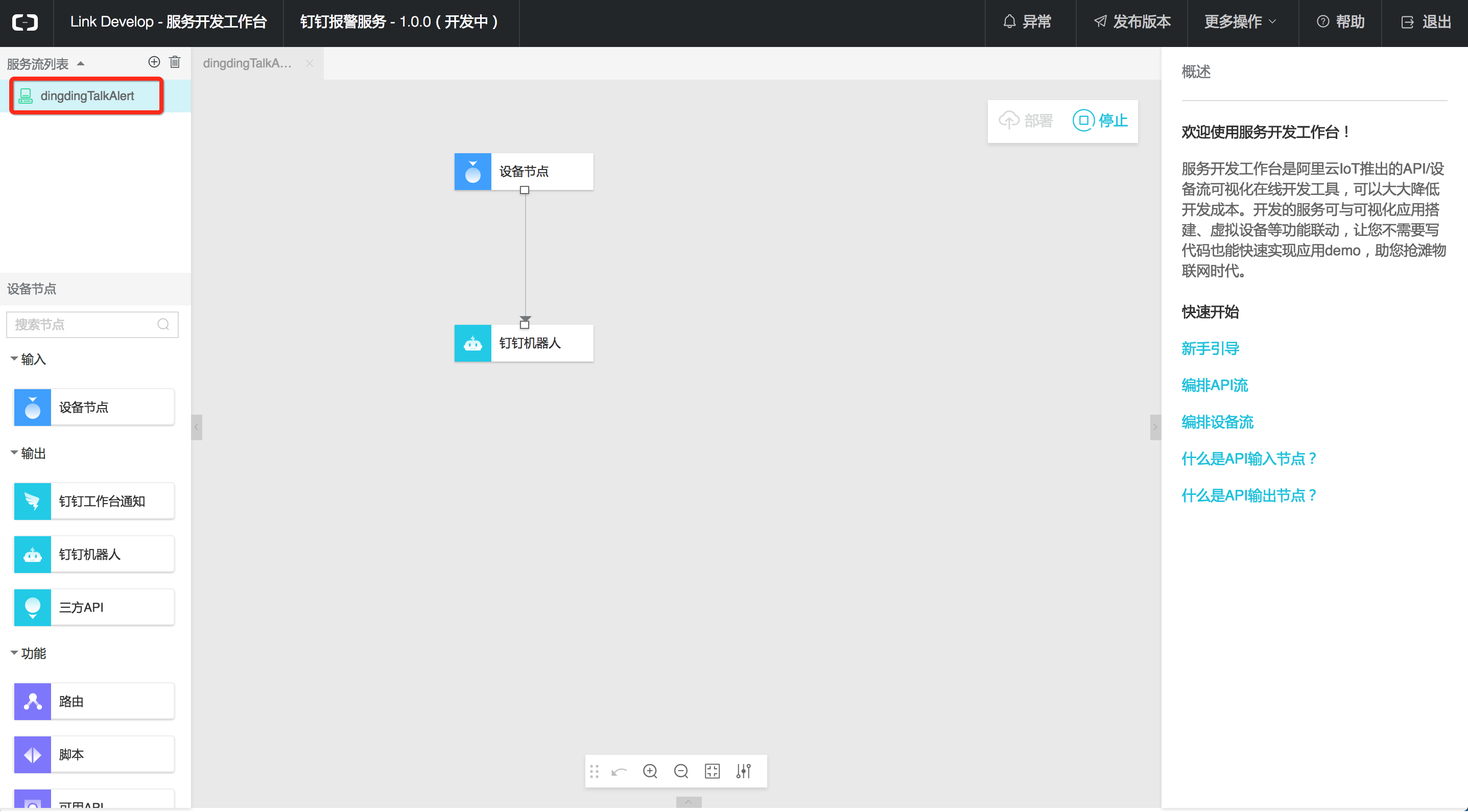1468x812 pixels.
Task: Open 什么是API输入节点？ link
Action: (1249, 459)
